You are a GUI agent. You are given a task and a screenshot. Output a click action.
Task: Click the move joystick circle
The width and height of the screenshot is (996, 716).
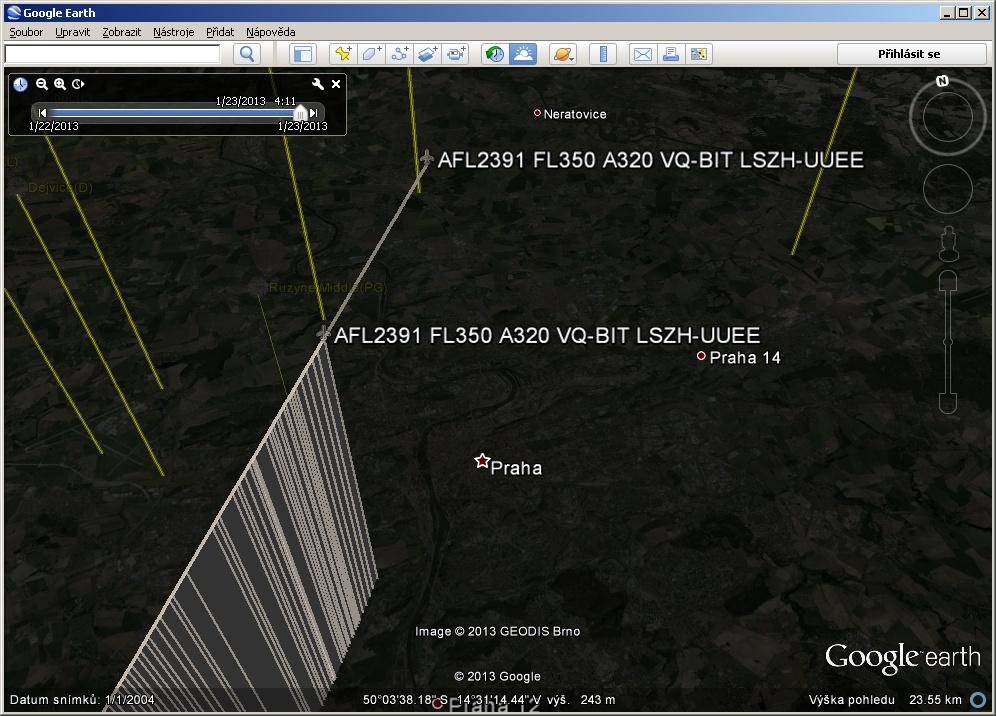(x=948, y=189)
